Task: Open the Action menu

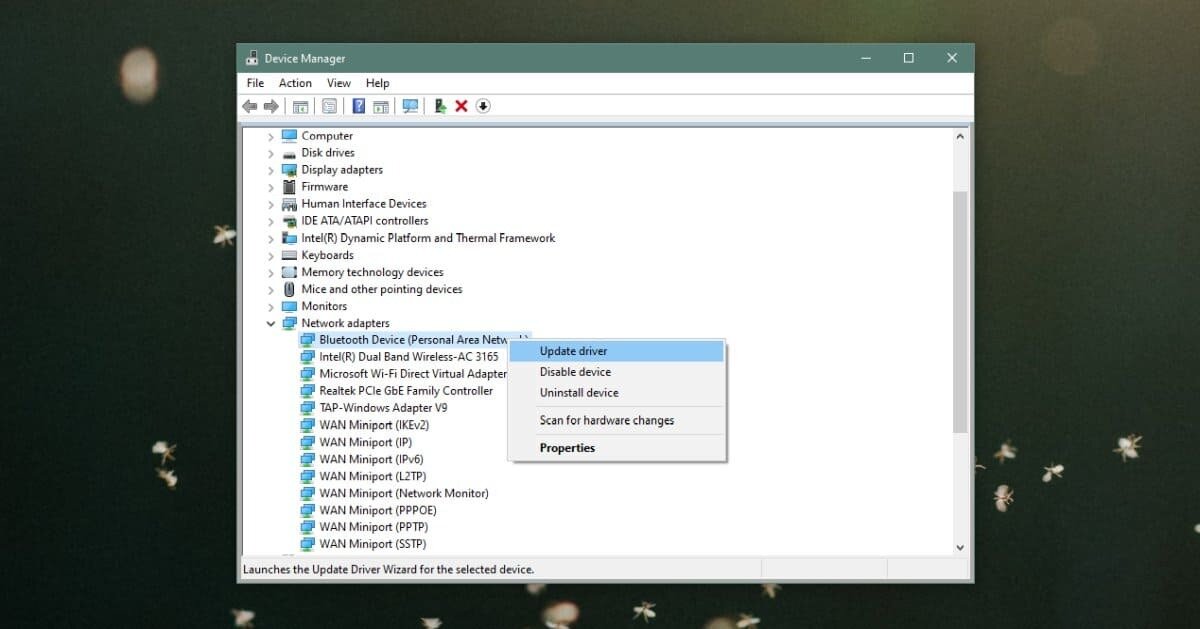Action: tap(294, 83)
